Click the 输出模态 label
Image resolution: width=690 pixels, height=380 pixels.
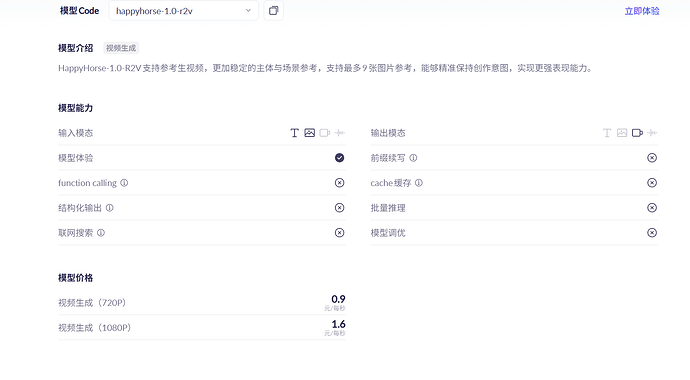(388, 133)
